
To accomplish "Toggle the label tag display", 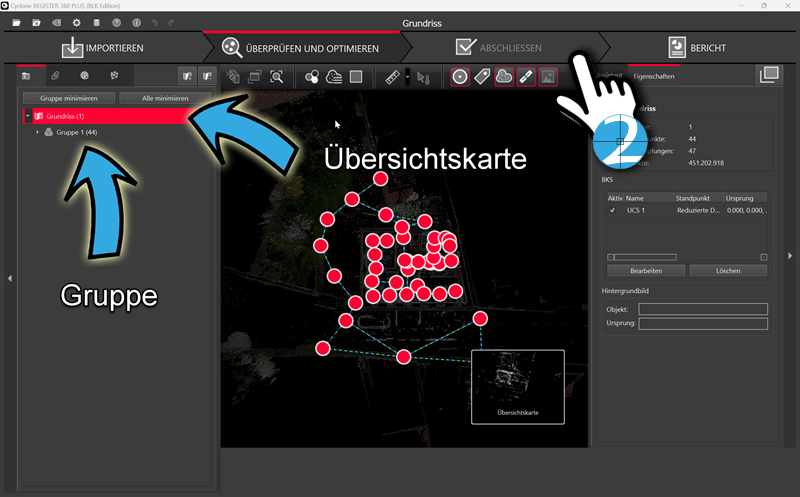I will 482,77.
